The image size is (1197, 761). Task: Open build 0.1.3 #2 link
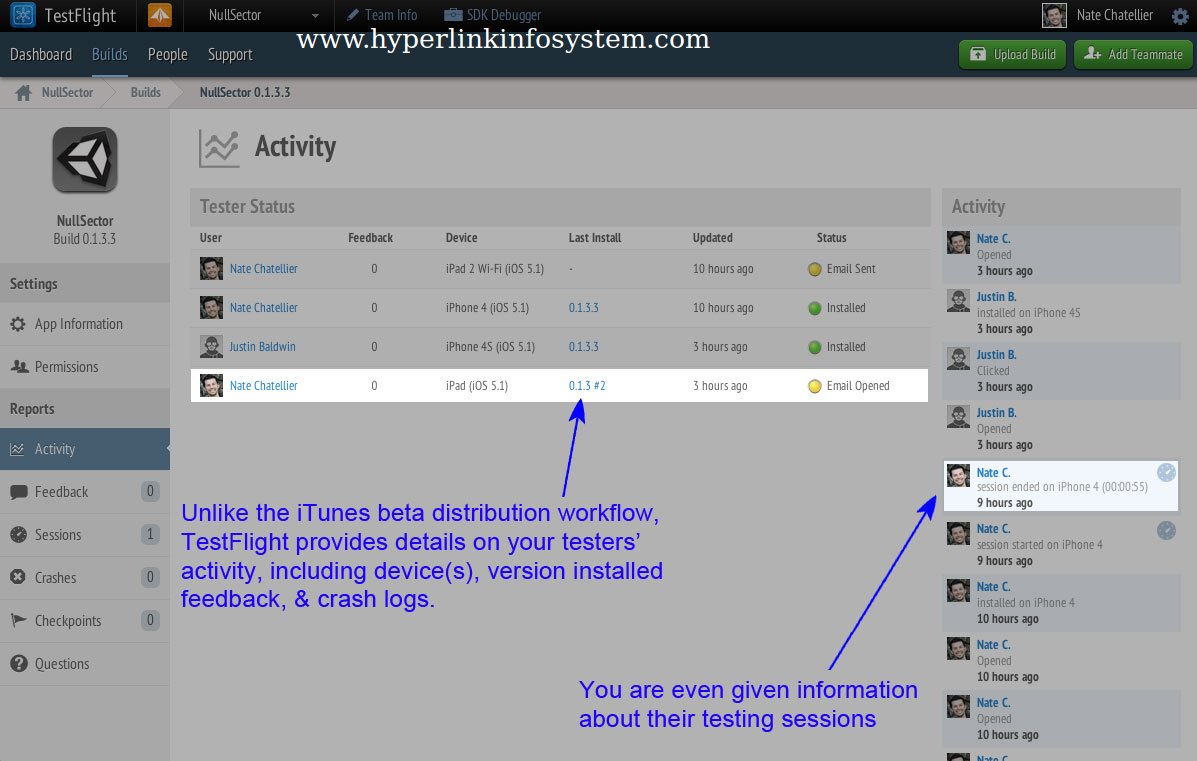(586, 385)
